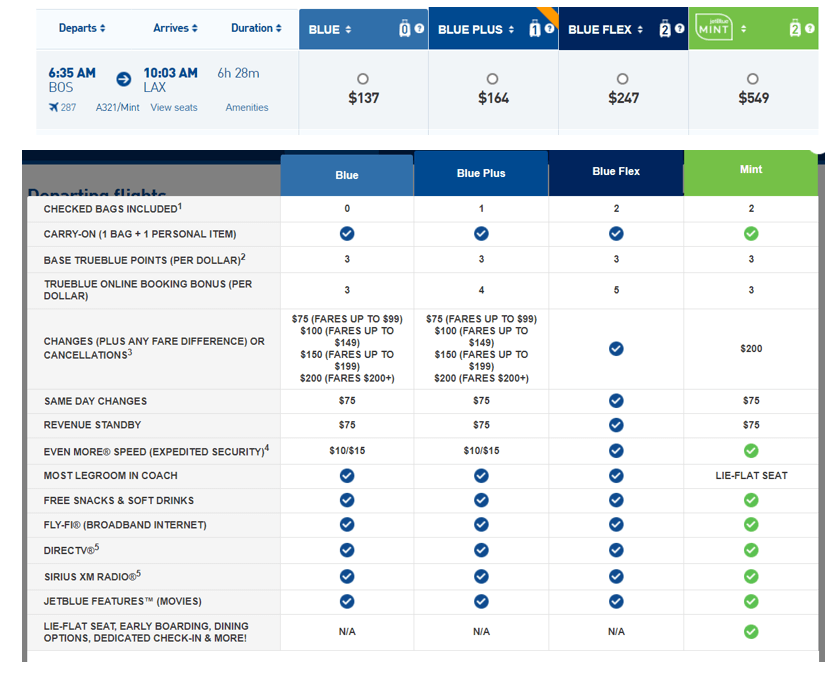The width and height of the screenshot is (830, 674).
Task: Sort flights by Departs column
Action: (82, 28)
